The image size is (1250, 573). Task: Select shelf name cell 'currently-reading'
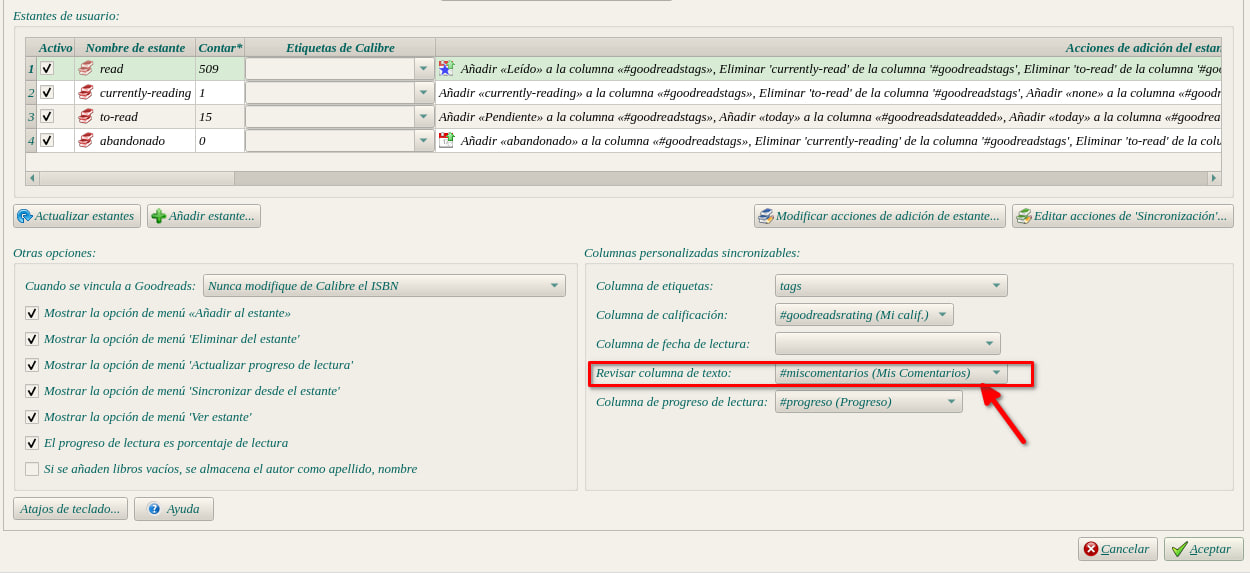pyautogui.click(x=135, y=93)
